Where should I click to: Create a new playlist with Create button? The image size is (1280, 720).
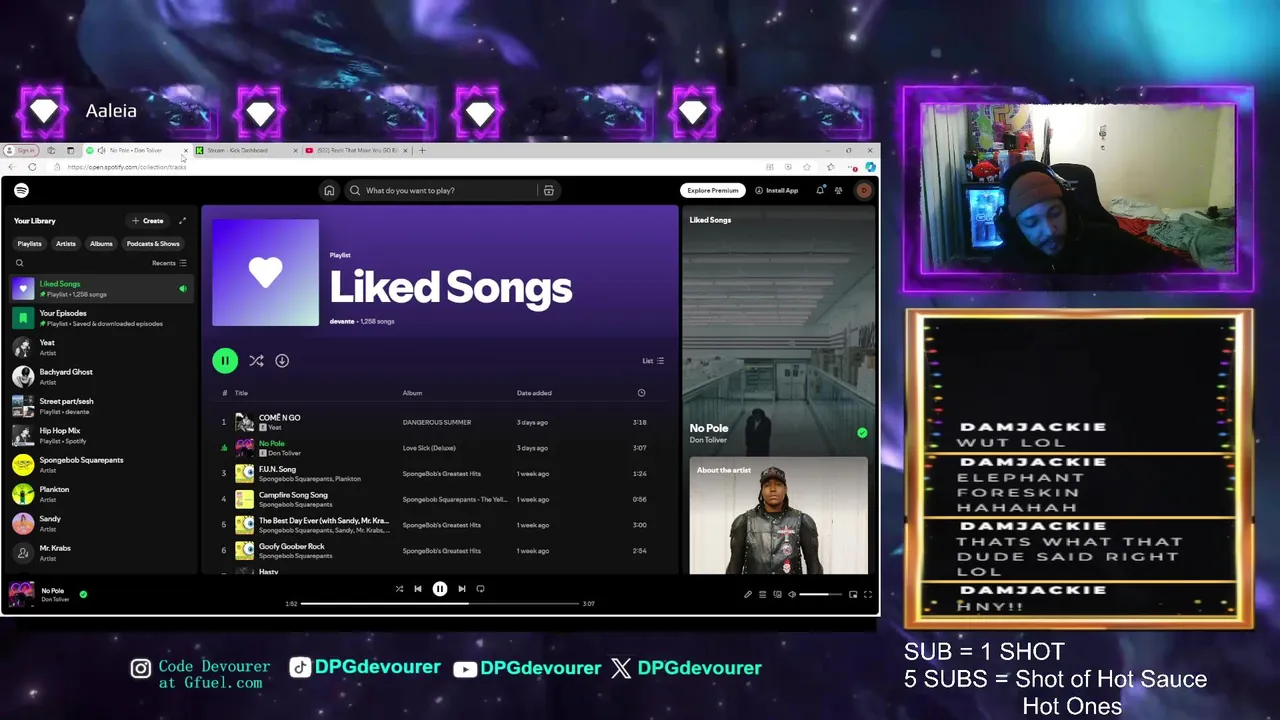[x=148, y=221]
